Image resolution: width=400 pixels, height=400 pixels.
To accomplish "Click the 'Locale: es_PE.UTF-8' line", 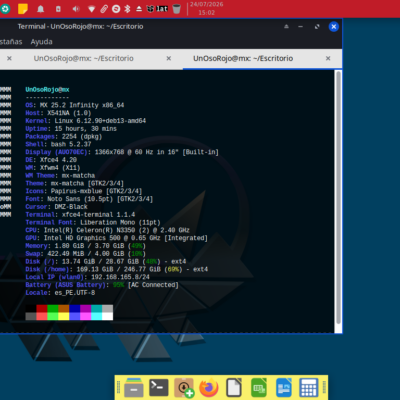I will pyautogui.click(x=60, y=293).
